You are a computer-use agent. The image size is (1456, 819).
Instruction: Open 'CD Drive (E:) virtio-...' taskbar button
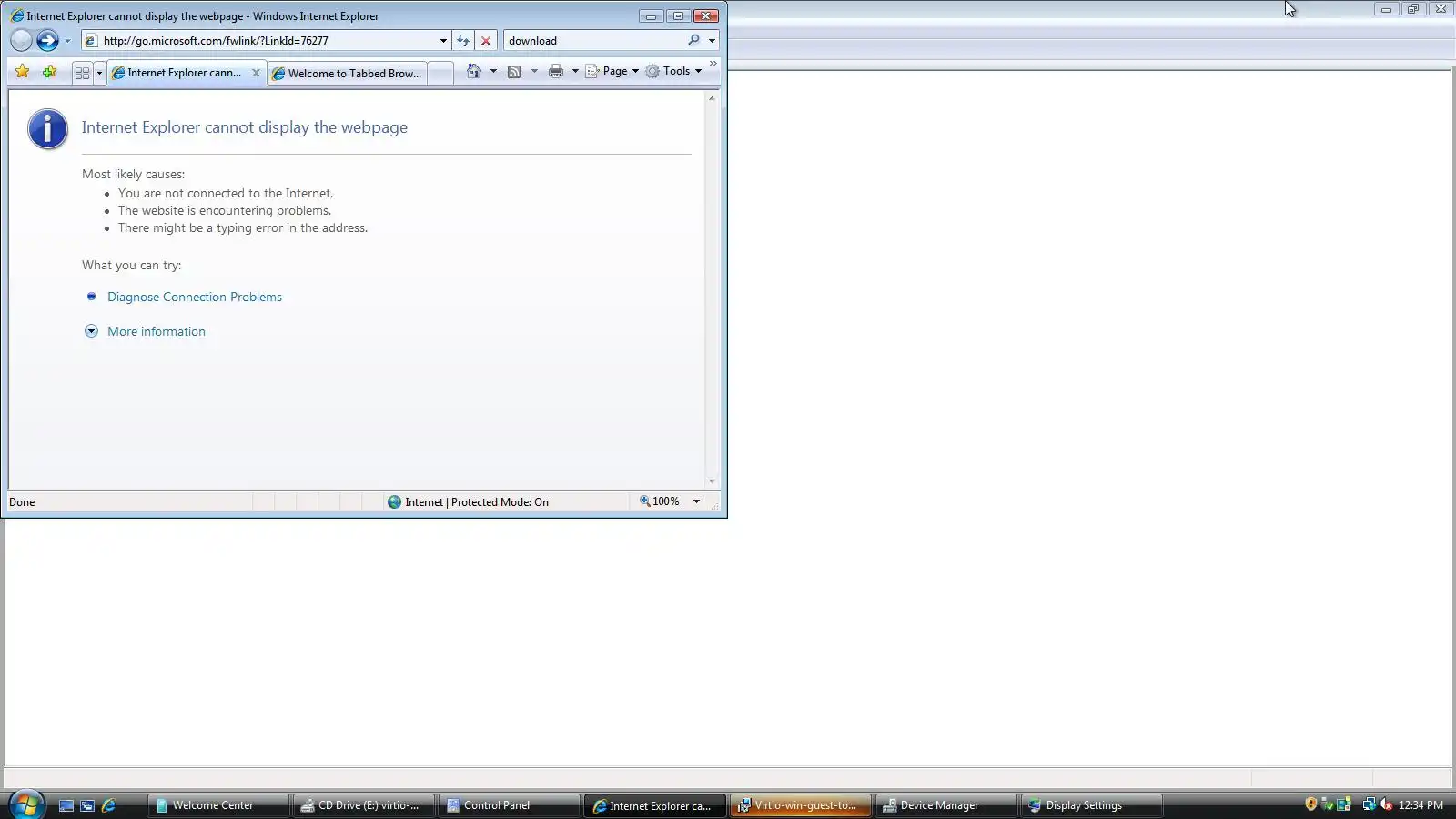pos(364,805)
